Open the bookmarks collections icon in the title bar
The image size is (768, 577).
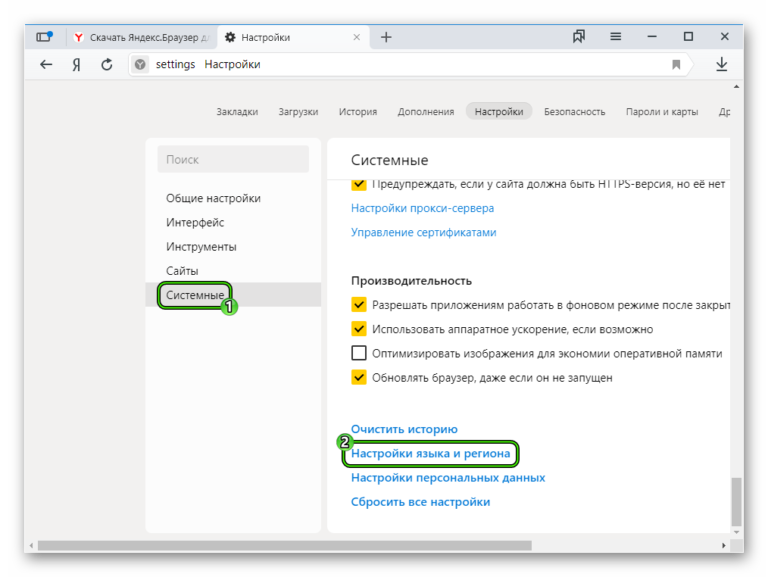tap(579, 37)
